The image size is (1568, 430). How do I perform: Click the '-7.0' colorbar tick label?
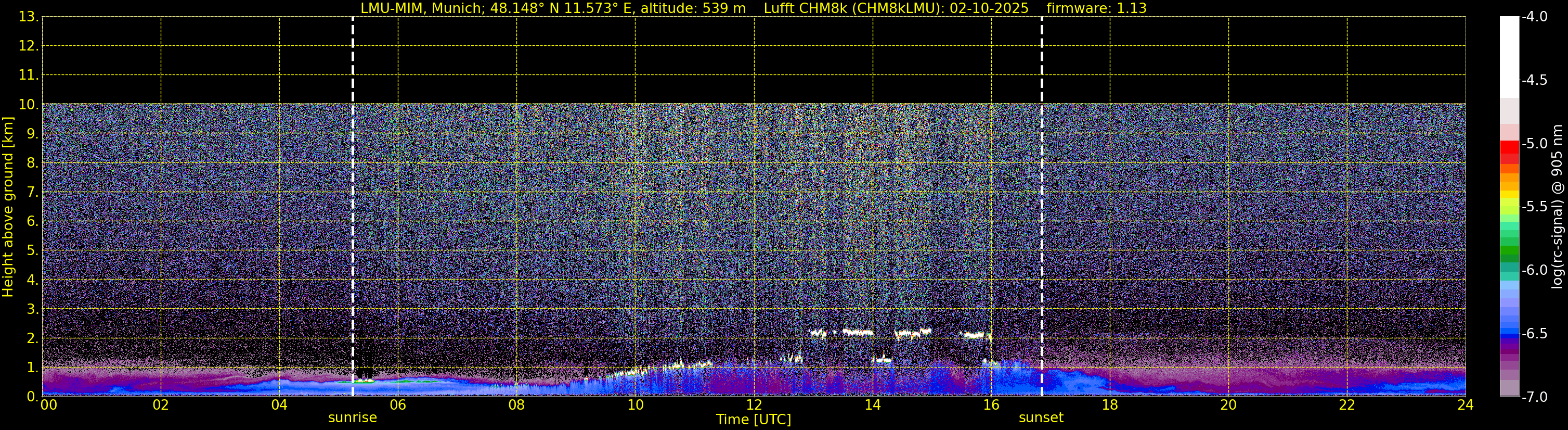tap(1534, 397)
